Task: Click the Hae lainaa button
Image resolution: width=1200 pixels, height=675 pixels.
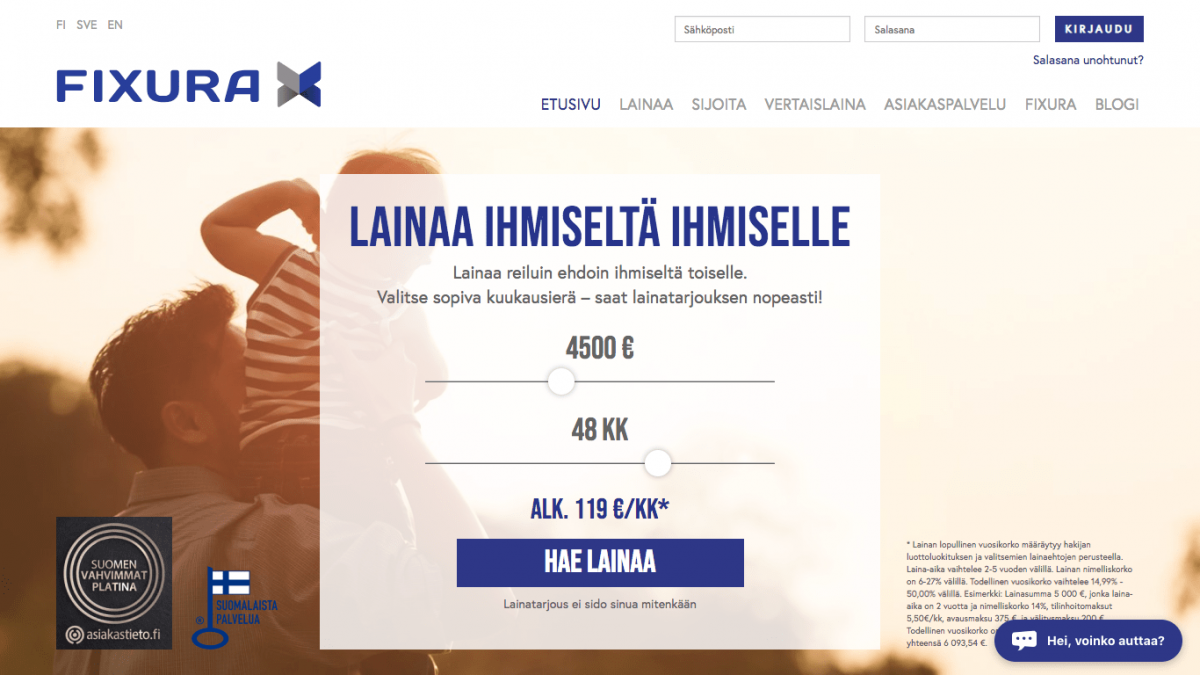Action: [x=600, y=562]
